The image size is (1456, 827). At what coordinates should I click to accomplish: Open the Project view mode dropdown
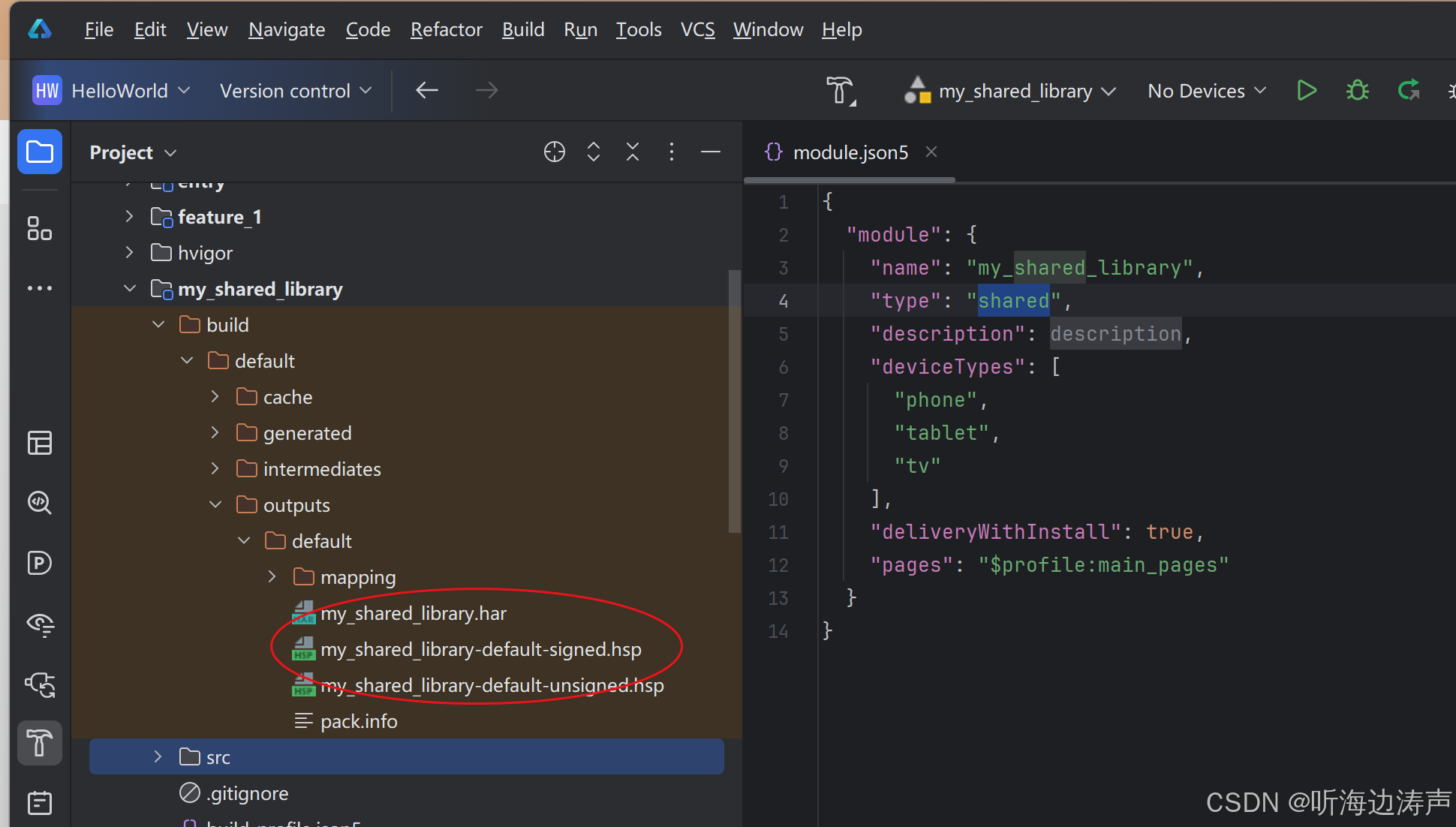133,152
